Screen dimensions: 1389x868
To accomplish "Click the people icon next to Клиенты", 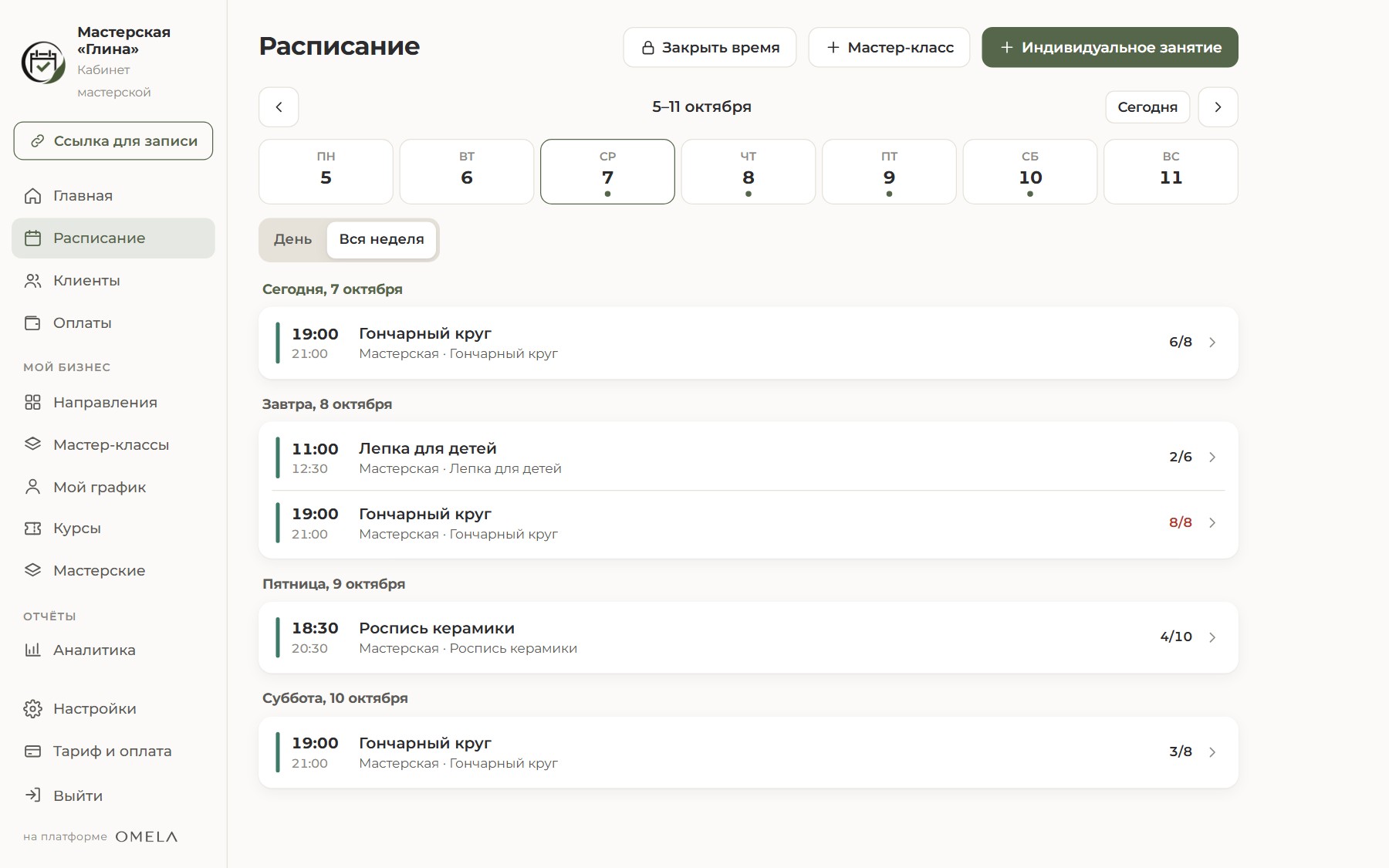I will (x=32, y=281).
